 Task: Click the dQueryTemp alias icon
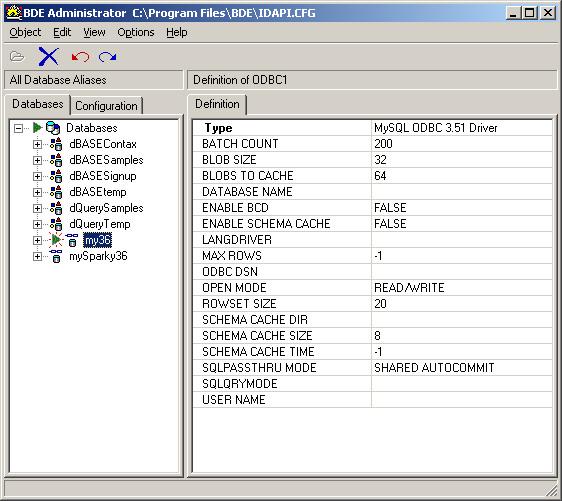coord(56,224)
